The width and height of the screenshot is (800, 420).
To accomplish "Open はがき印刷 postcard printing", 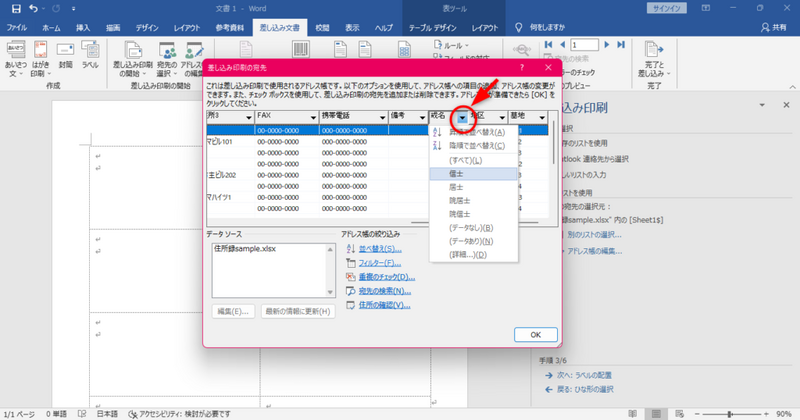I will [40, 59].
